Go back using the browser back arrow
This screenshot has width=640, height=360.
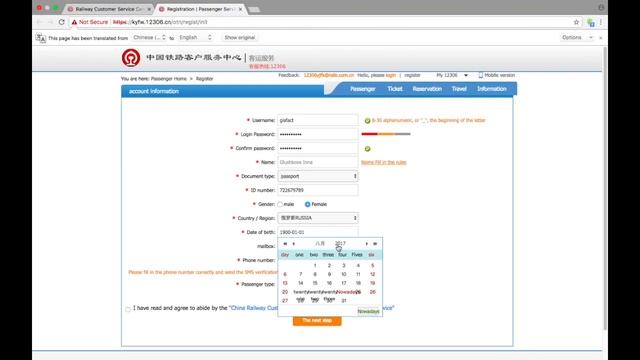(x=39, y=22)
